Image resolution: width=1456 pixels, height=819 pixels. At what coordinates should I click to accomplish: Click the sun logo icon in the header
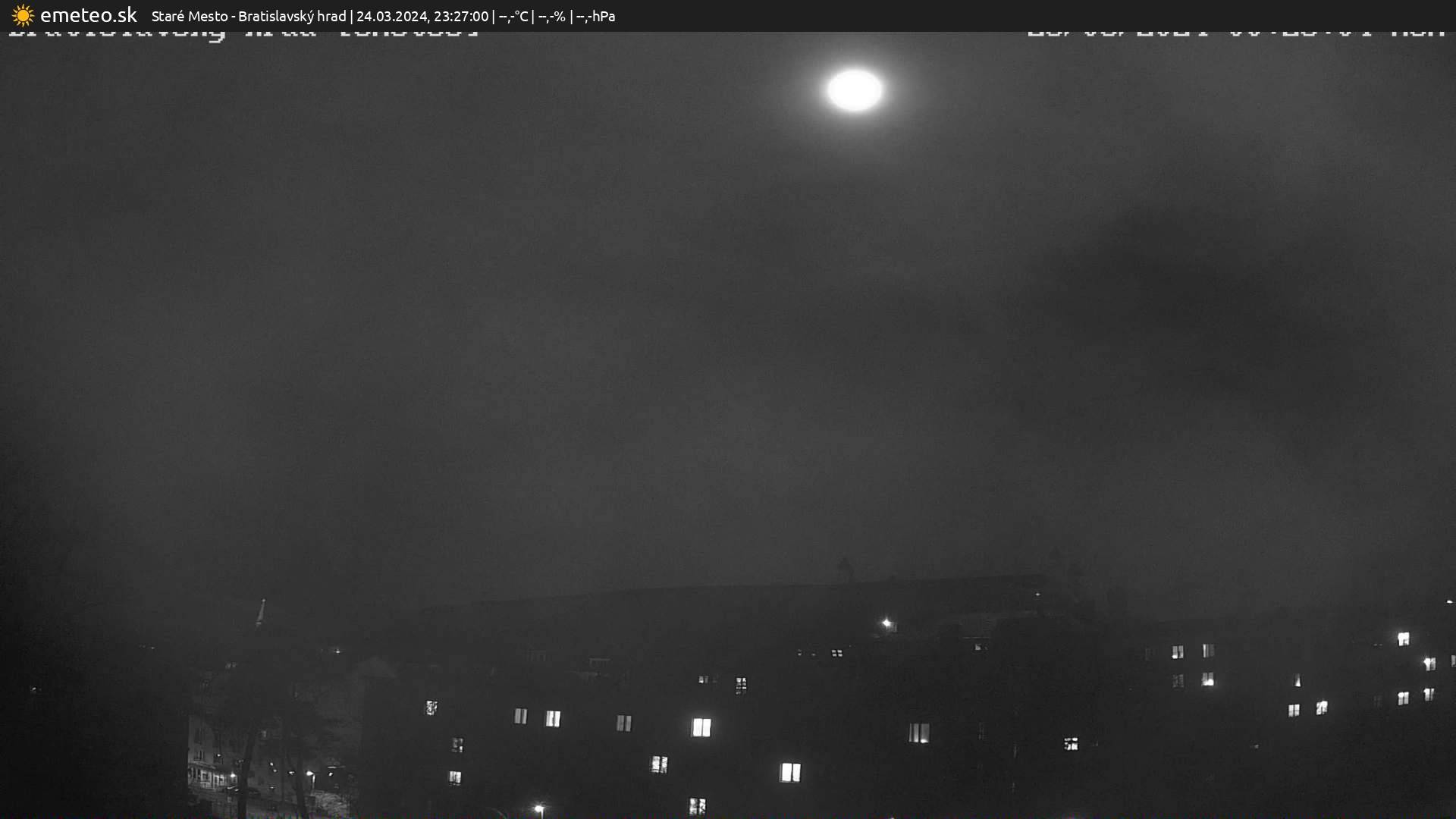coord(23,15)
